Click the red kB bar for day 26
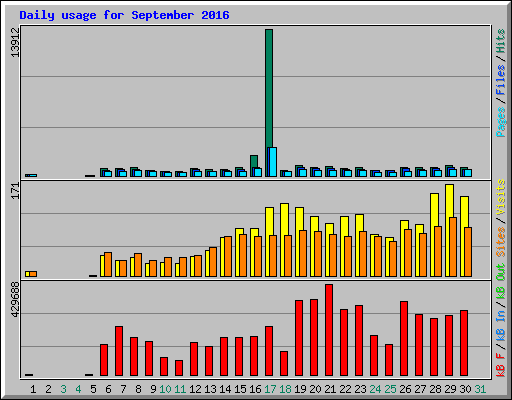The height and width of the screenshot is (400, 512). pyautogui.click(x=404, y=339)
